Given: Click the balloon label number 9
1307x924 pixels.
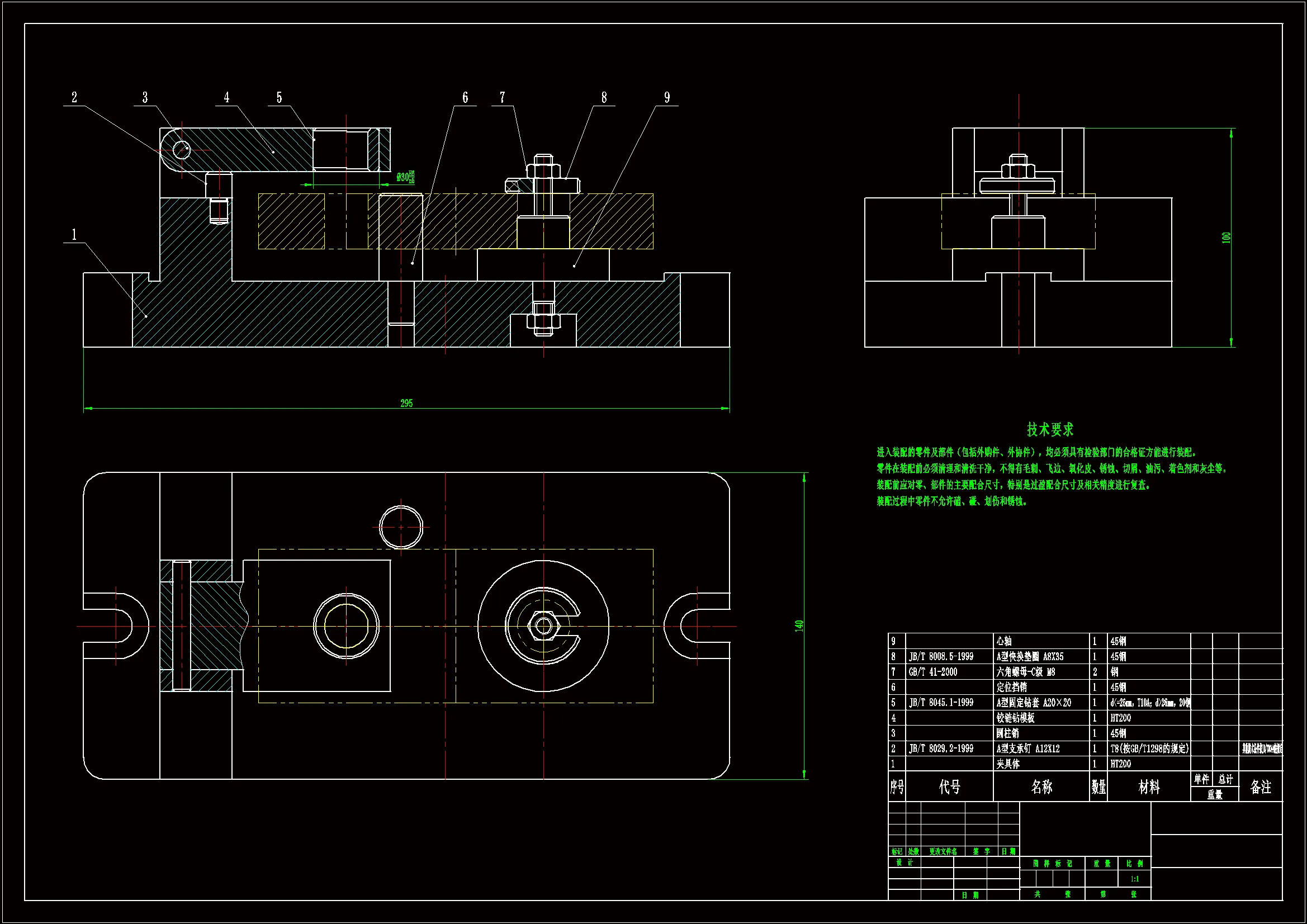Looking at the screenshot, I should pos(666,98).
